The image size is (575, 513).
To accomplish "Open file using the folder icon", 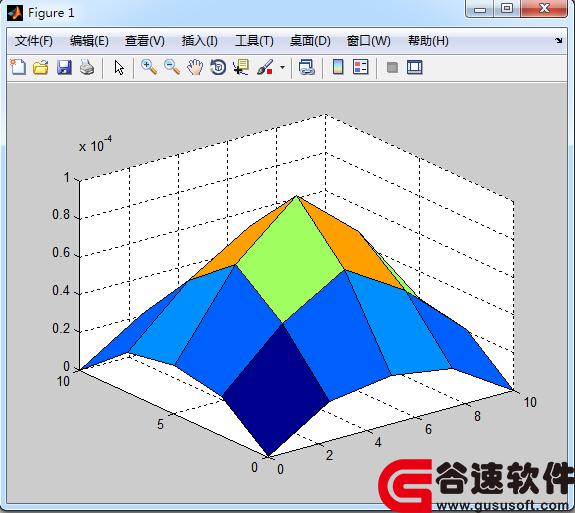I will pyautogui.click(x=41, y=67).
